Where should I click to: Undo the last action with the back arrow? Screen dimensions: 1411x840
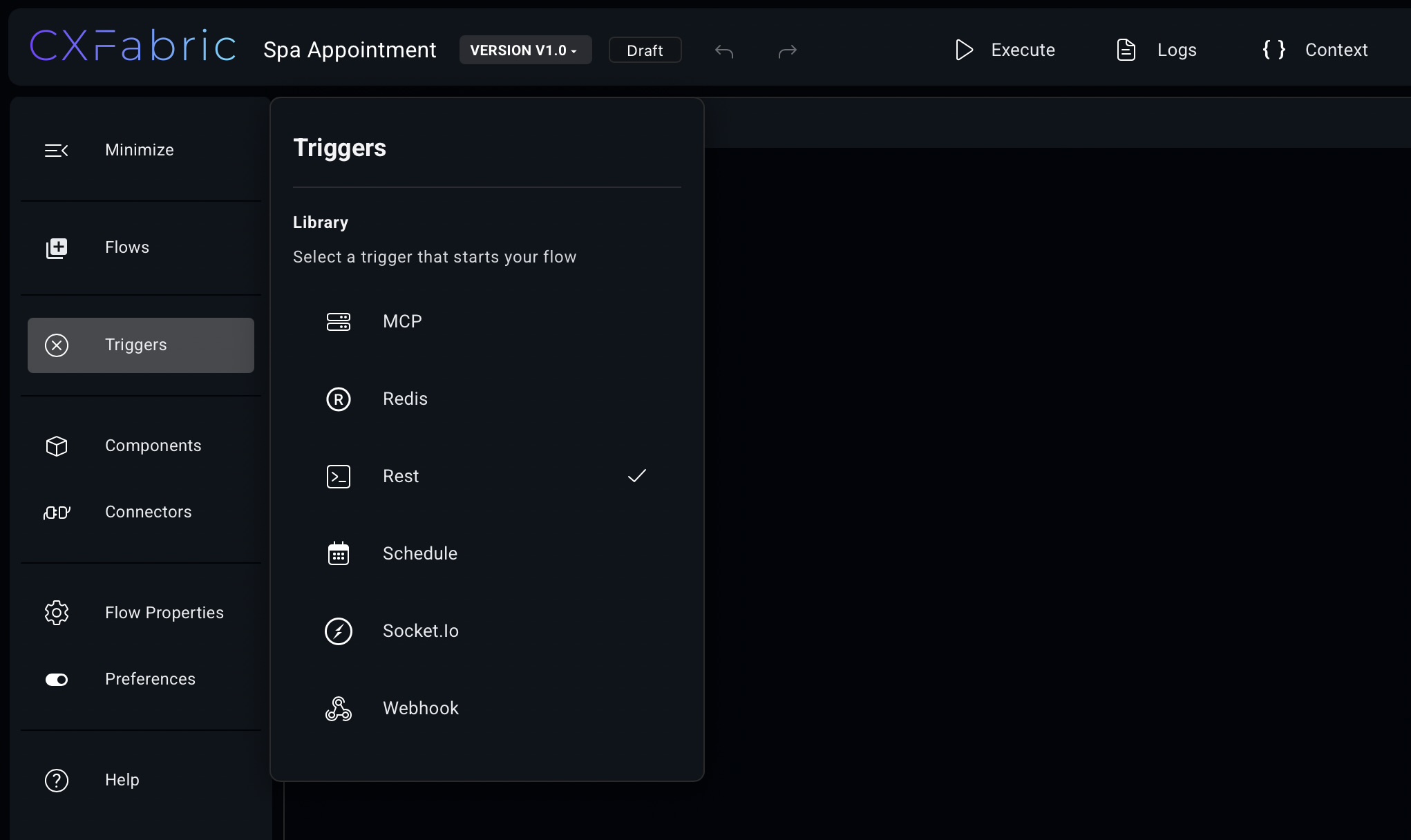pyautogui.click(x=724, y=50)
